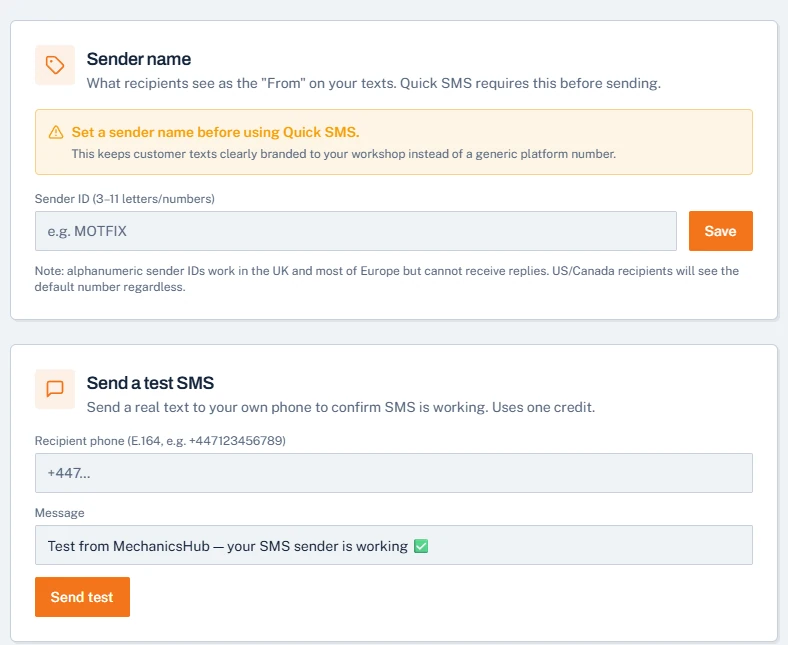Click the green checkmark emoji in message
This screenshot has height=645, width=788.
421,546
